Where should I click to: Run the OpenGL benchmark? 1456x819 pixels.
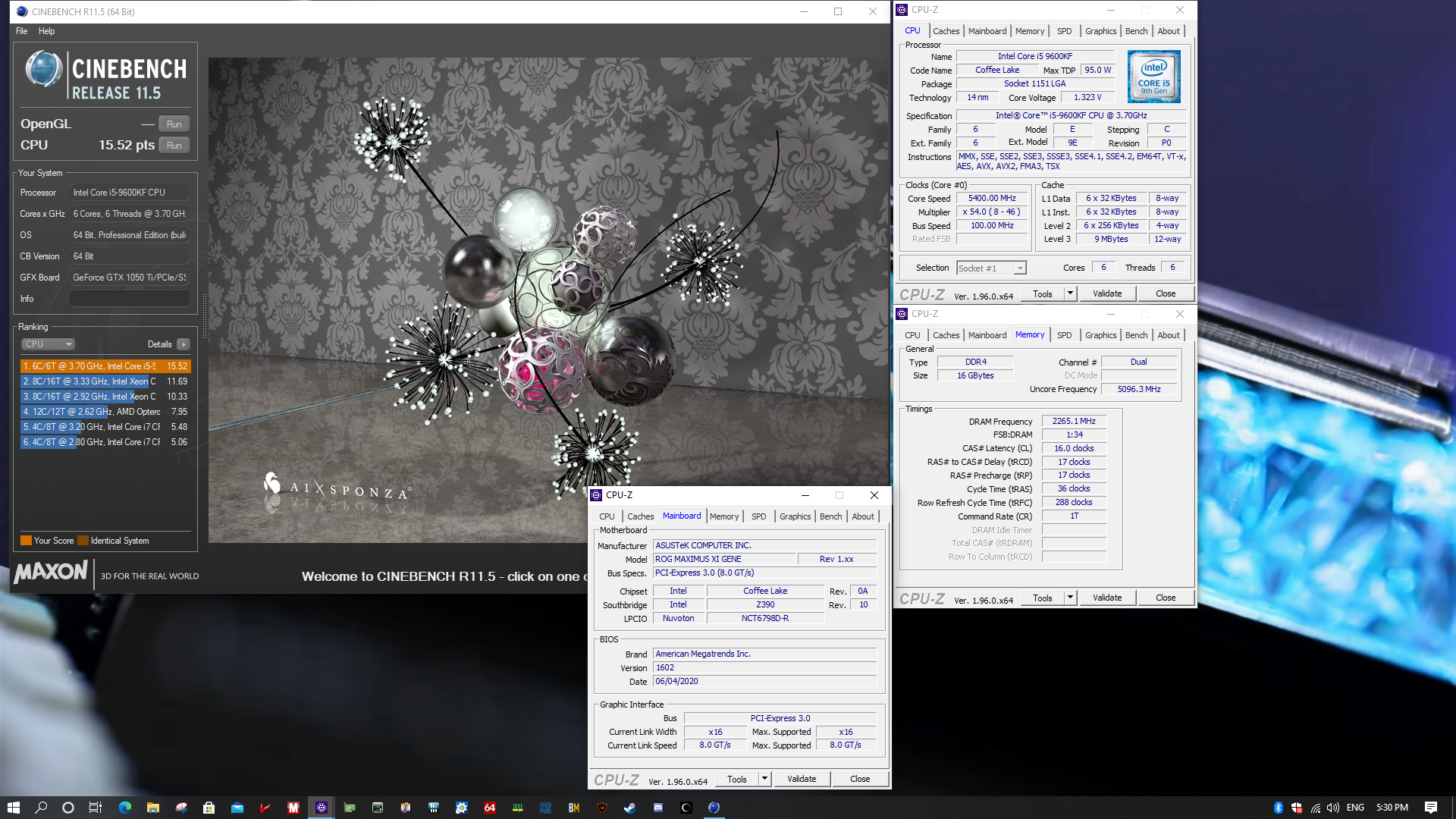[174, 124]
